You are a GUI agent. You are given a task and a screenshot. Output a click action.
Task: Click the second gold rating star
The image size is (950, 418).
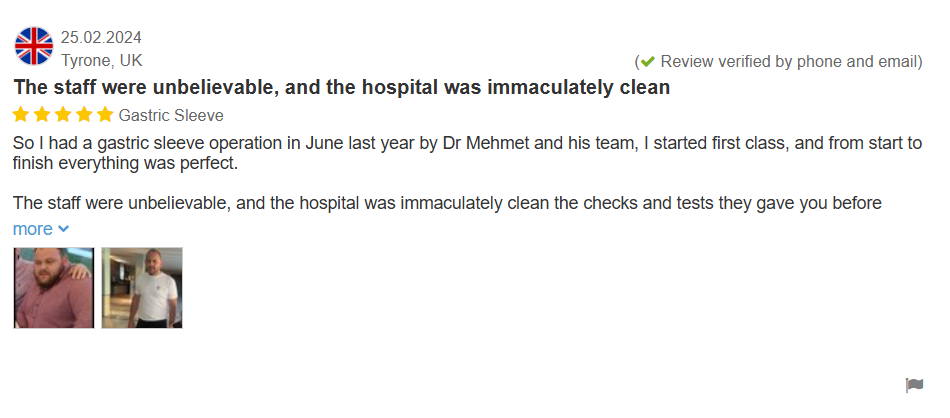[x=42, y=115]
